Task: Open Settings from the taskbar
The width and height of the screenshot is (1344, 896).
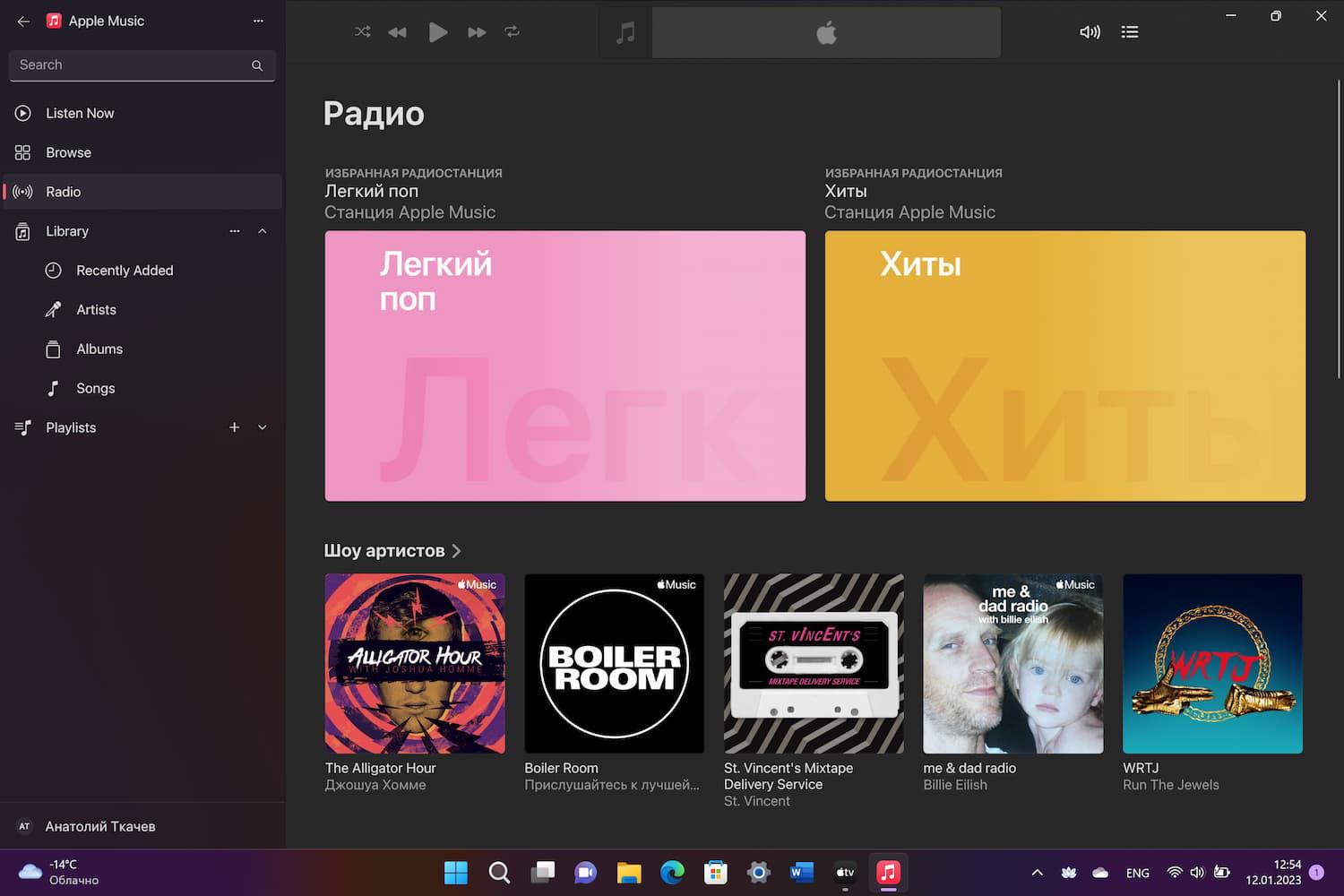Action: click(x=758, y=872)
